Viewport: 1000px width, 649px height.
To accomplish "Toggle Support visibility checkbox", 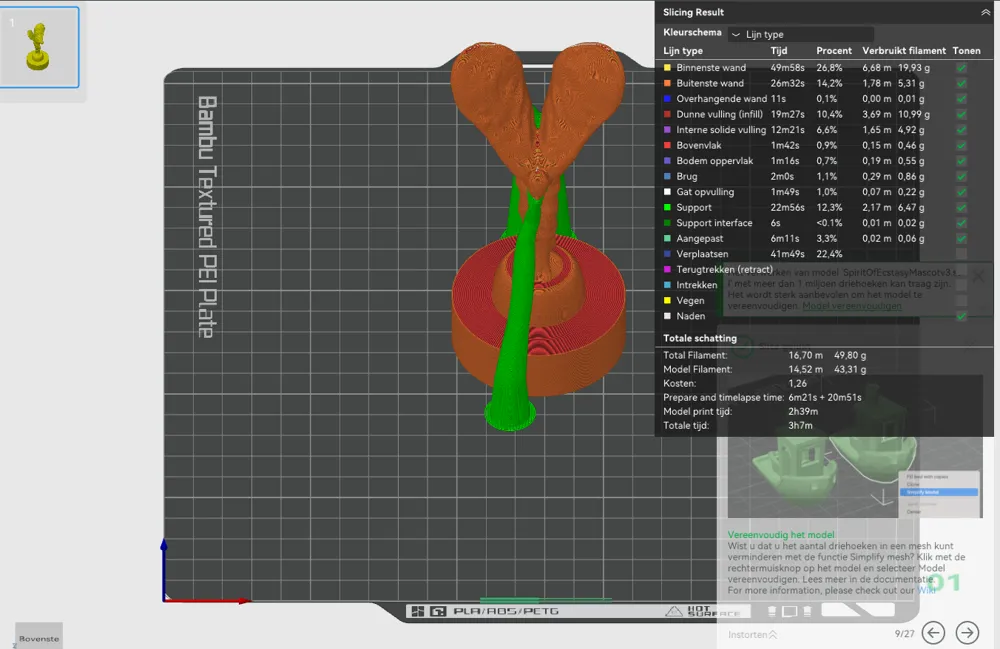I will 961,207.
